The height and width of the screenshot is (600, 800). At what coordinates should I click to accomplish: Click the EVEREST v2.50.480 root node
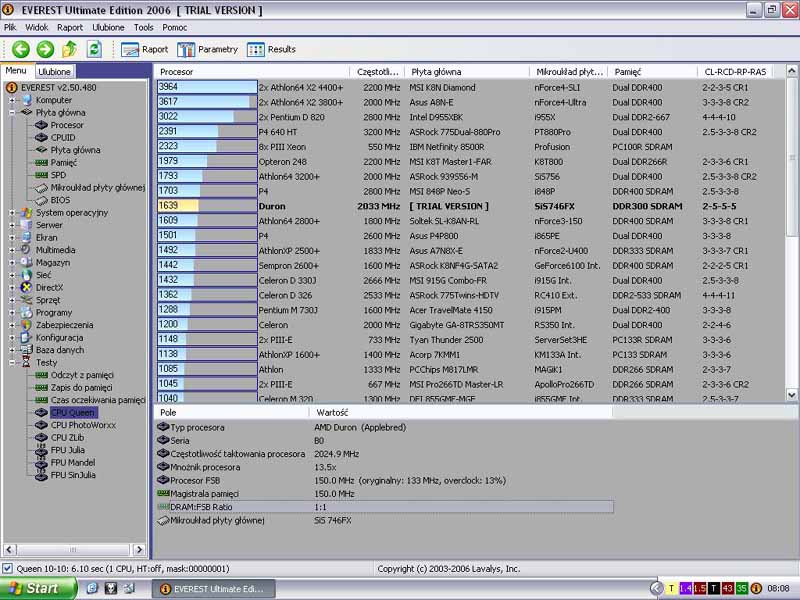[58, 88]
